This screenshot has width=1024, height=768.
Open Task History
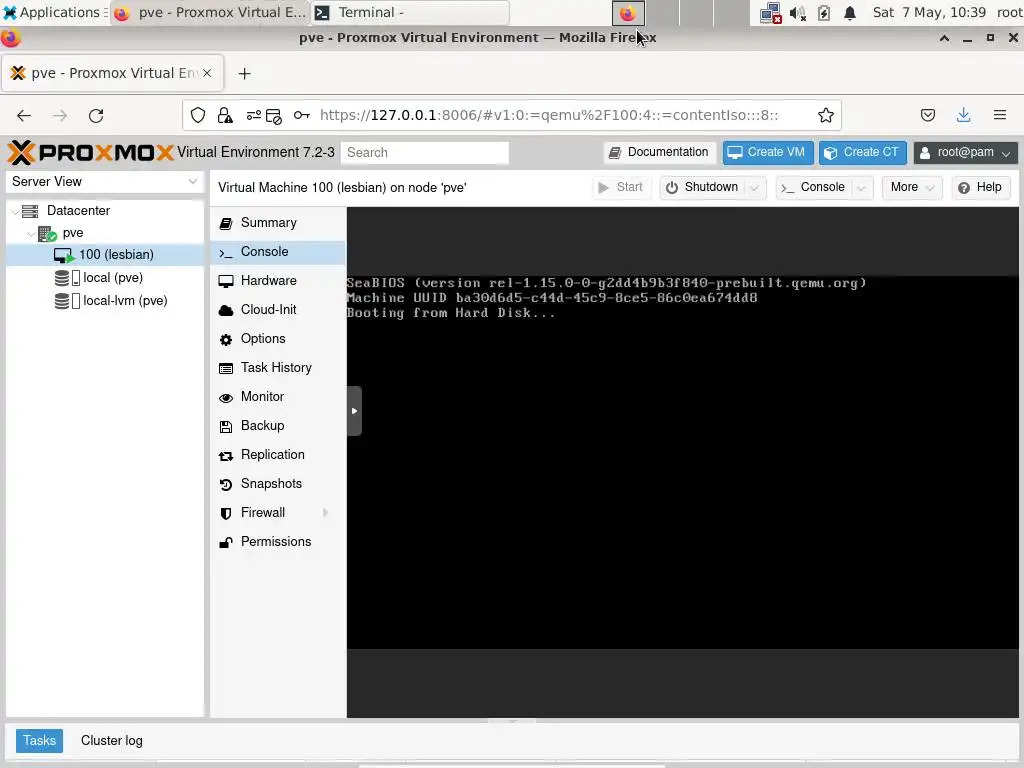278,368
